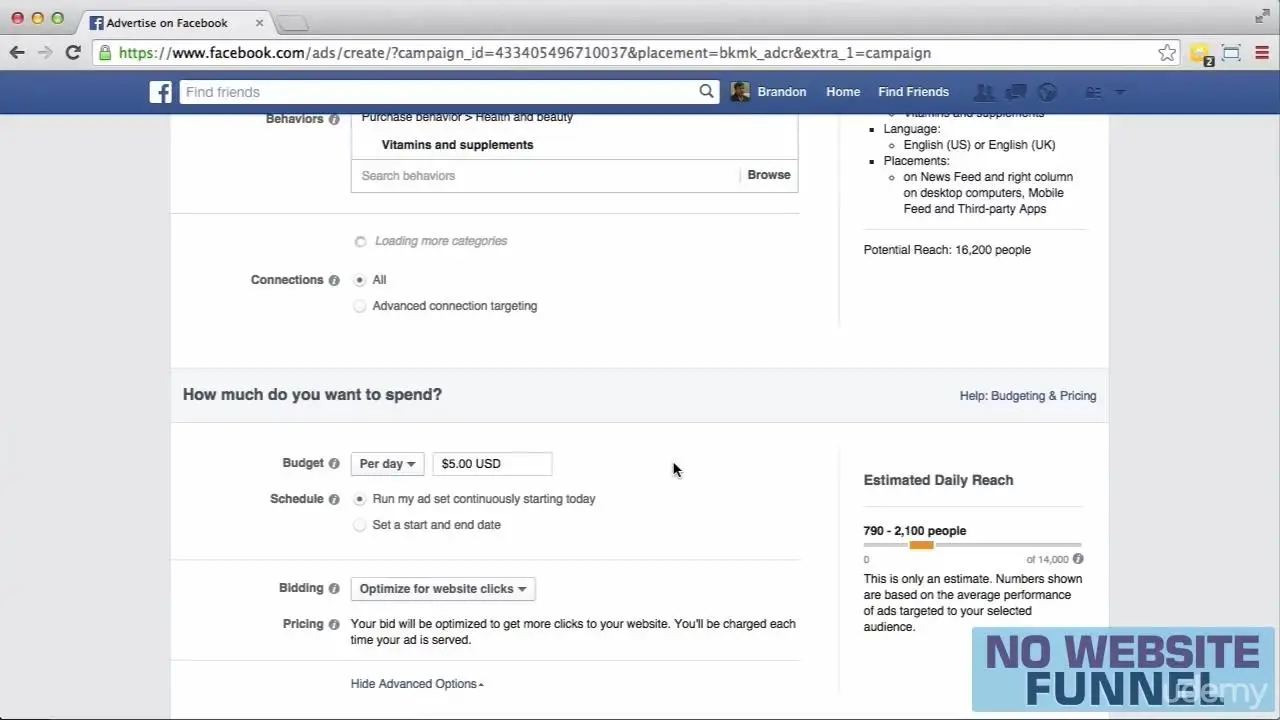Open Find Friends in the navigation bar
The width and height of the screenshot is (1280, 720).
click(913, 92)
